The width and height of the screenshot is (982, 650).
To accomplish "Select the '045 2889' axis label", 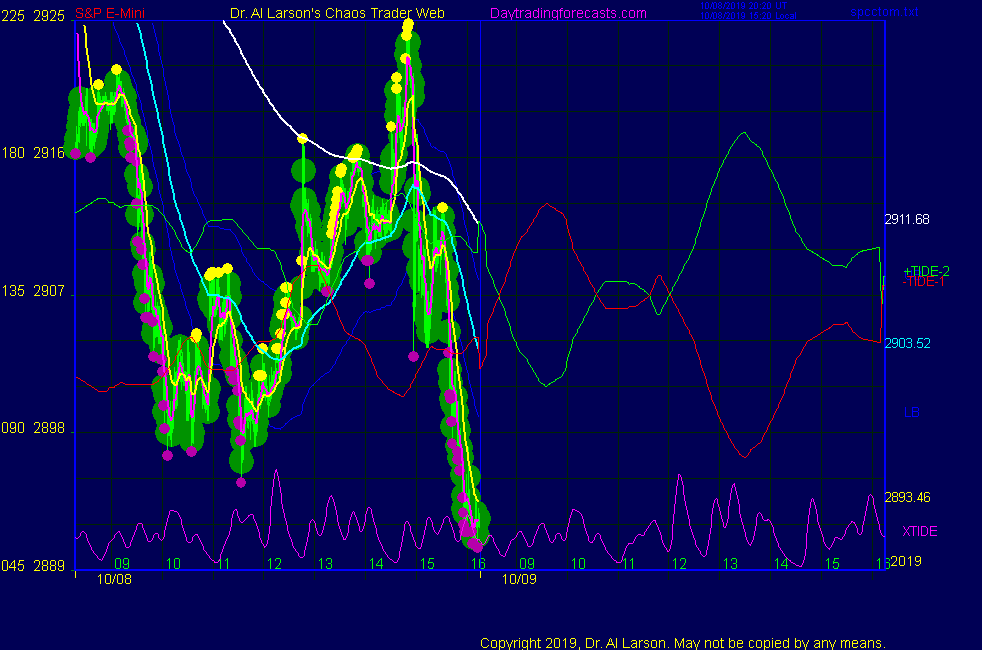I will point(33,566).
